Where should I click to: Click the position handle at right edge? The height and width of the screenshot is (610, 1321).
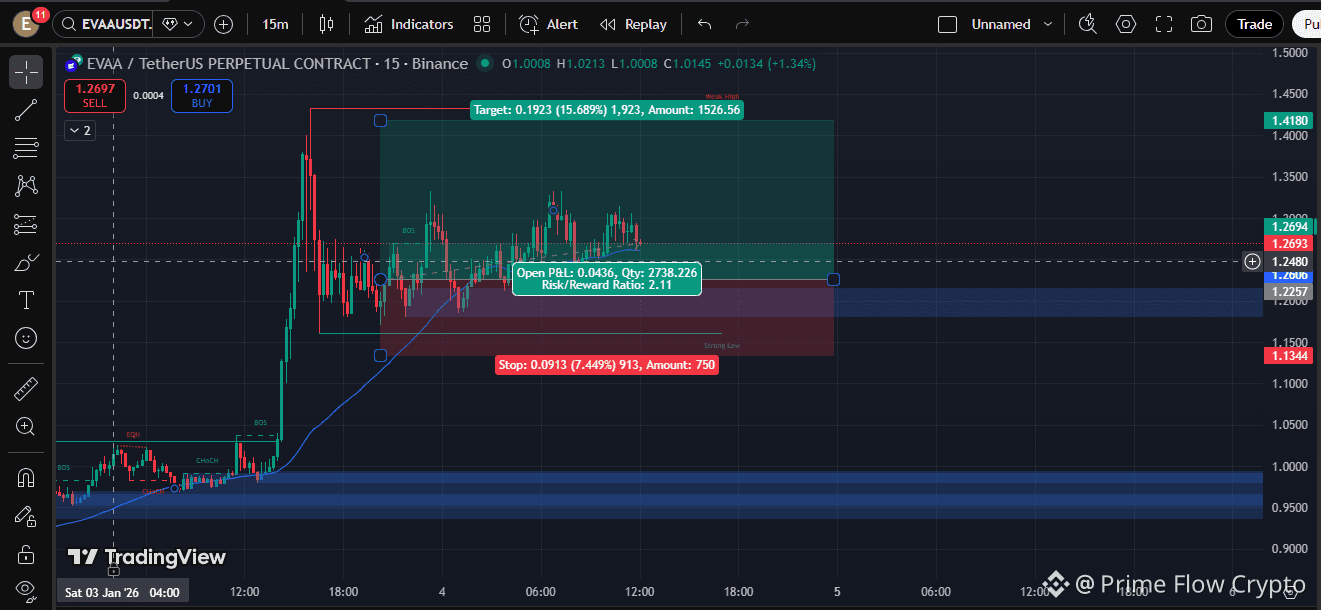[834, 279]
